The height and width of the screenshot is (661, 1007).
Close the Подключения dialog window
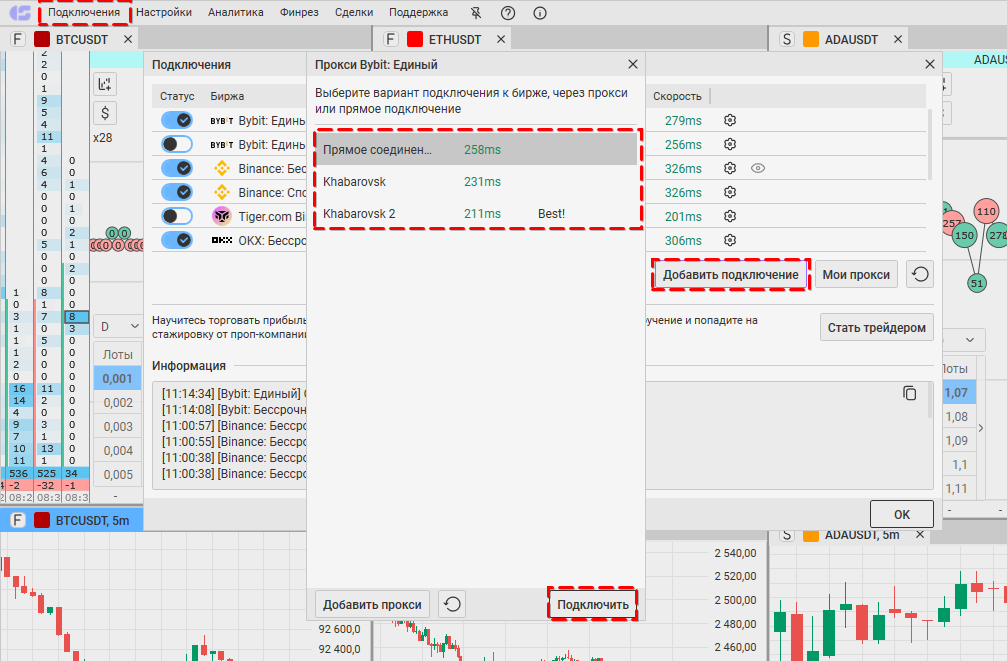coord(929,64)
